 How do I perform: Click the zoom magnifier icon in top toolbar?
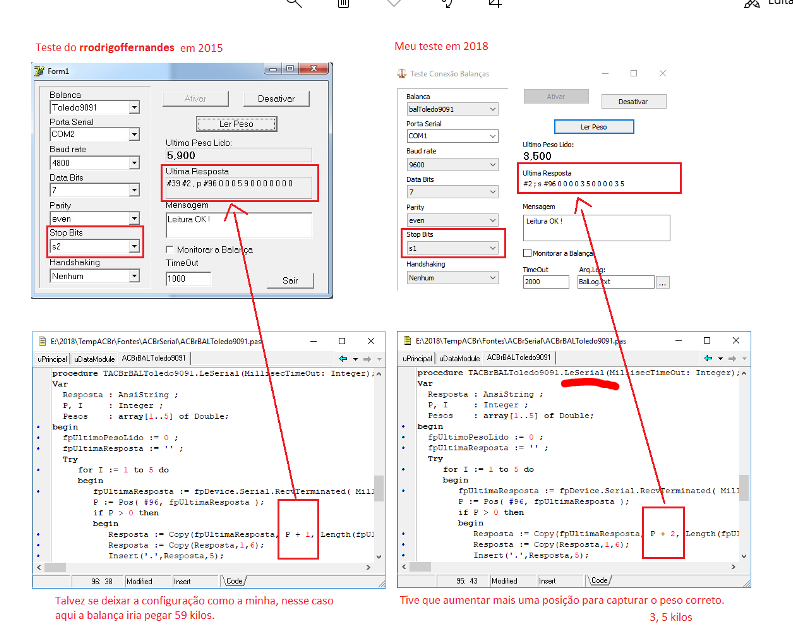click(x=294, y=3)
